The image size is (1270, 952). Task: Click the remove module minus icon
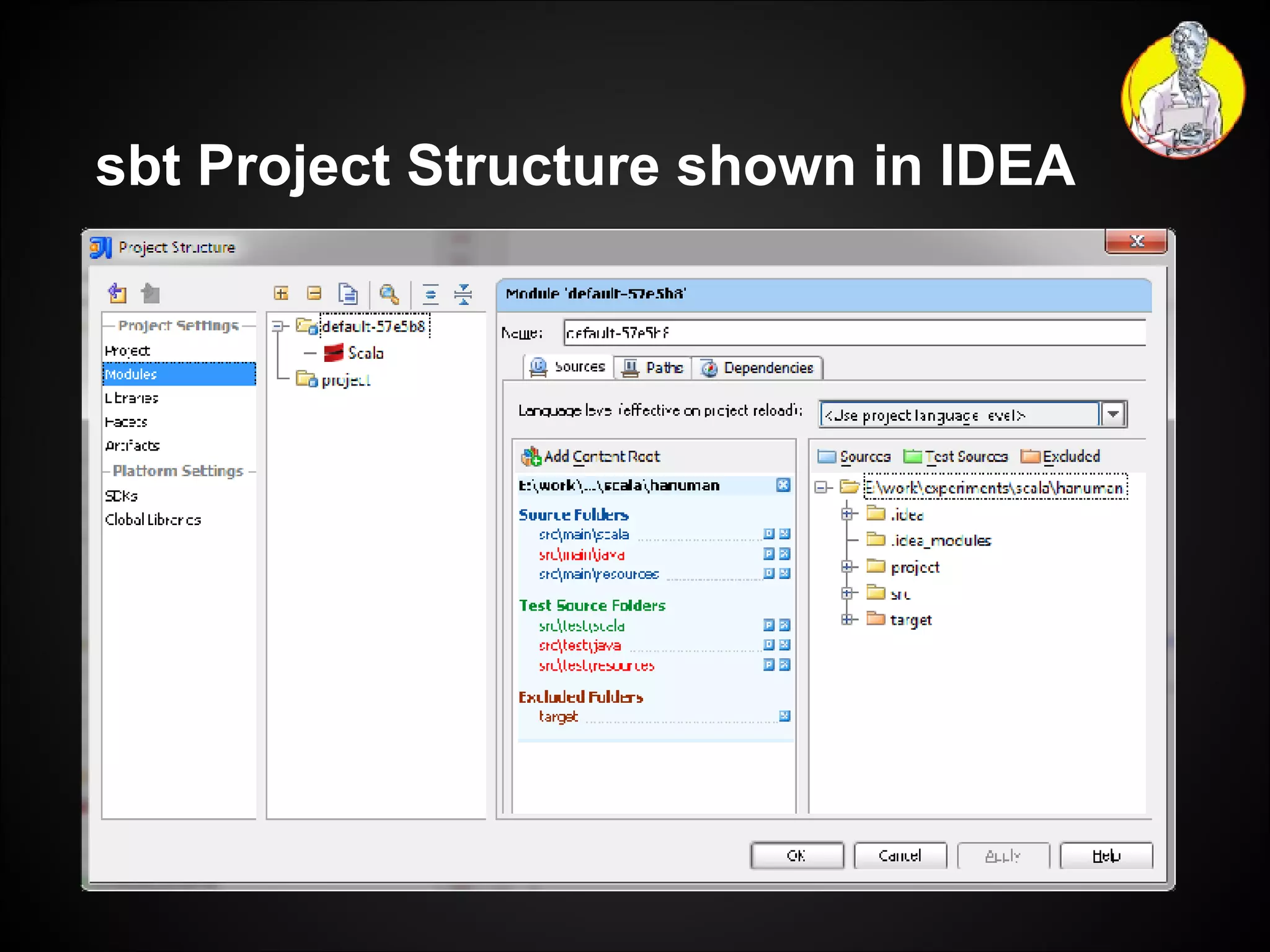(x=314, y=293)
